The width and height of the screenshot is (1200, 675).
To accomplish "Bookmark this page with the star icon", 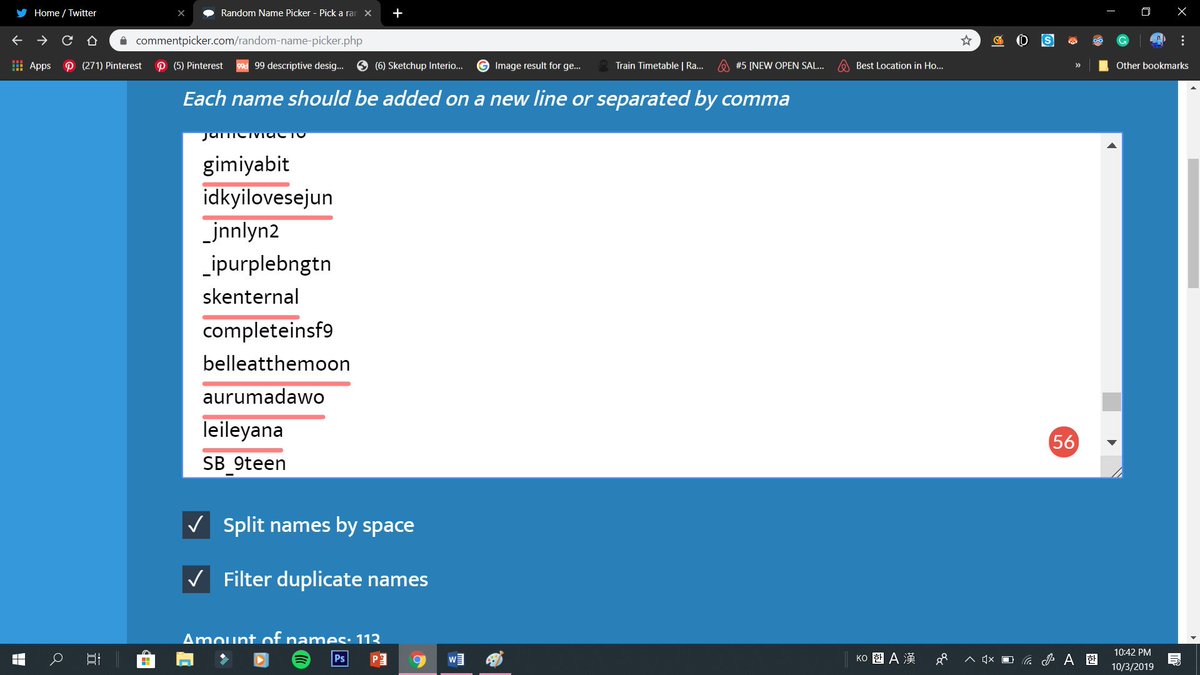I will [x=967, y=41].
